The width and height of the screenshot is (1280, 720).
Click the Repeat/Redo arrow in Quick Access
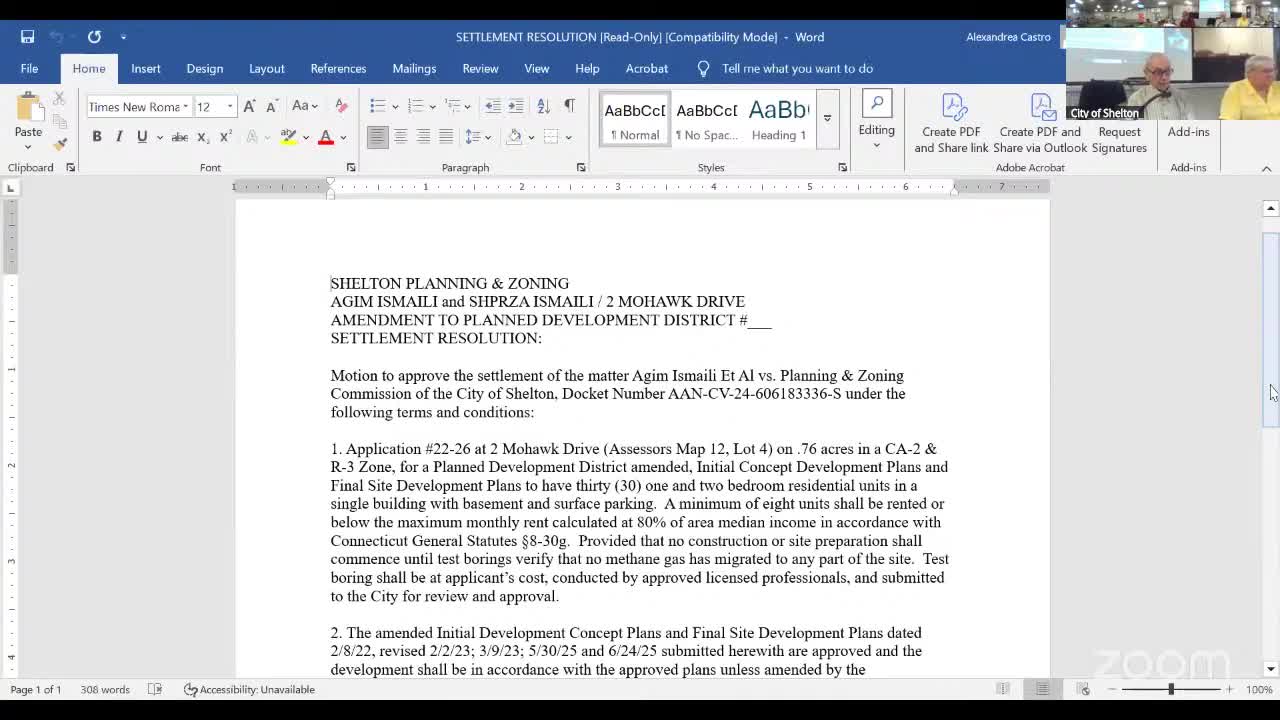click(94, 37)
